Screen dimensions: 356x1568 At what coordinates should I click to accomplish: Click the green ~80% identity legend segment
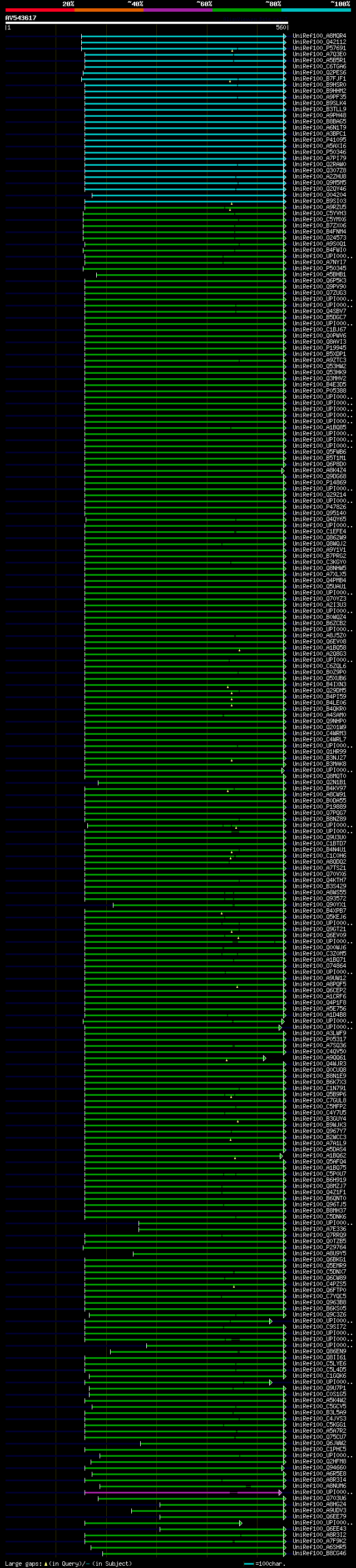pyautogui.click(x=247, y=10)
